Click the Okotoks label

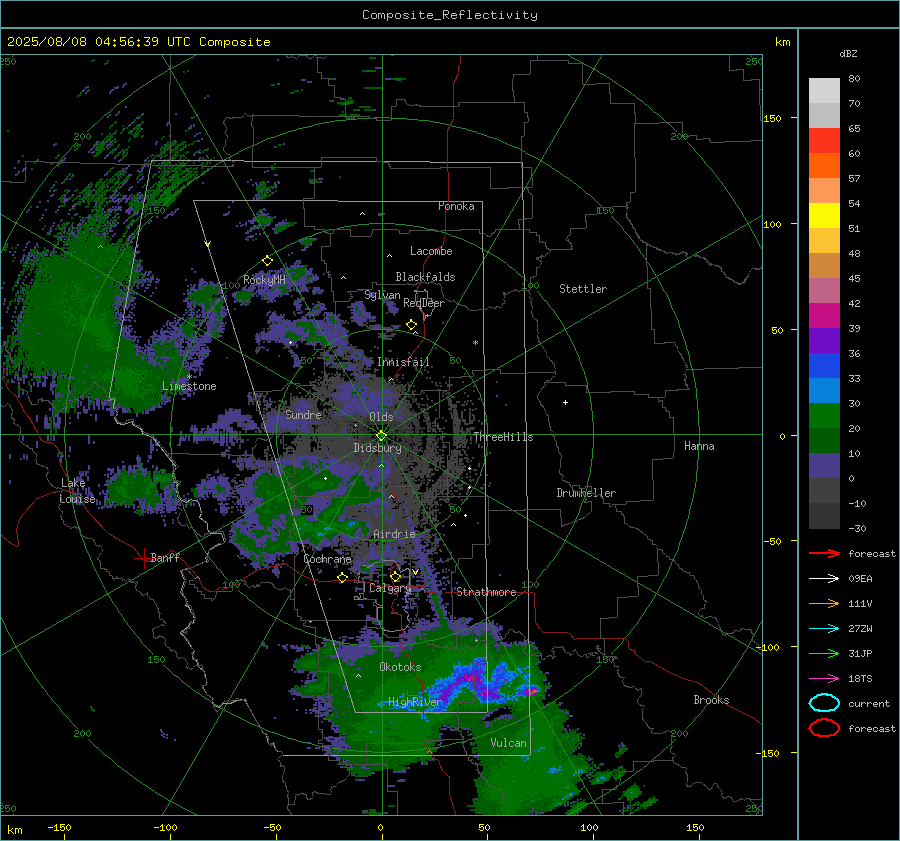(x=400, y=667)
